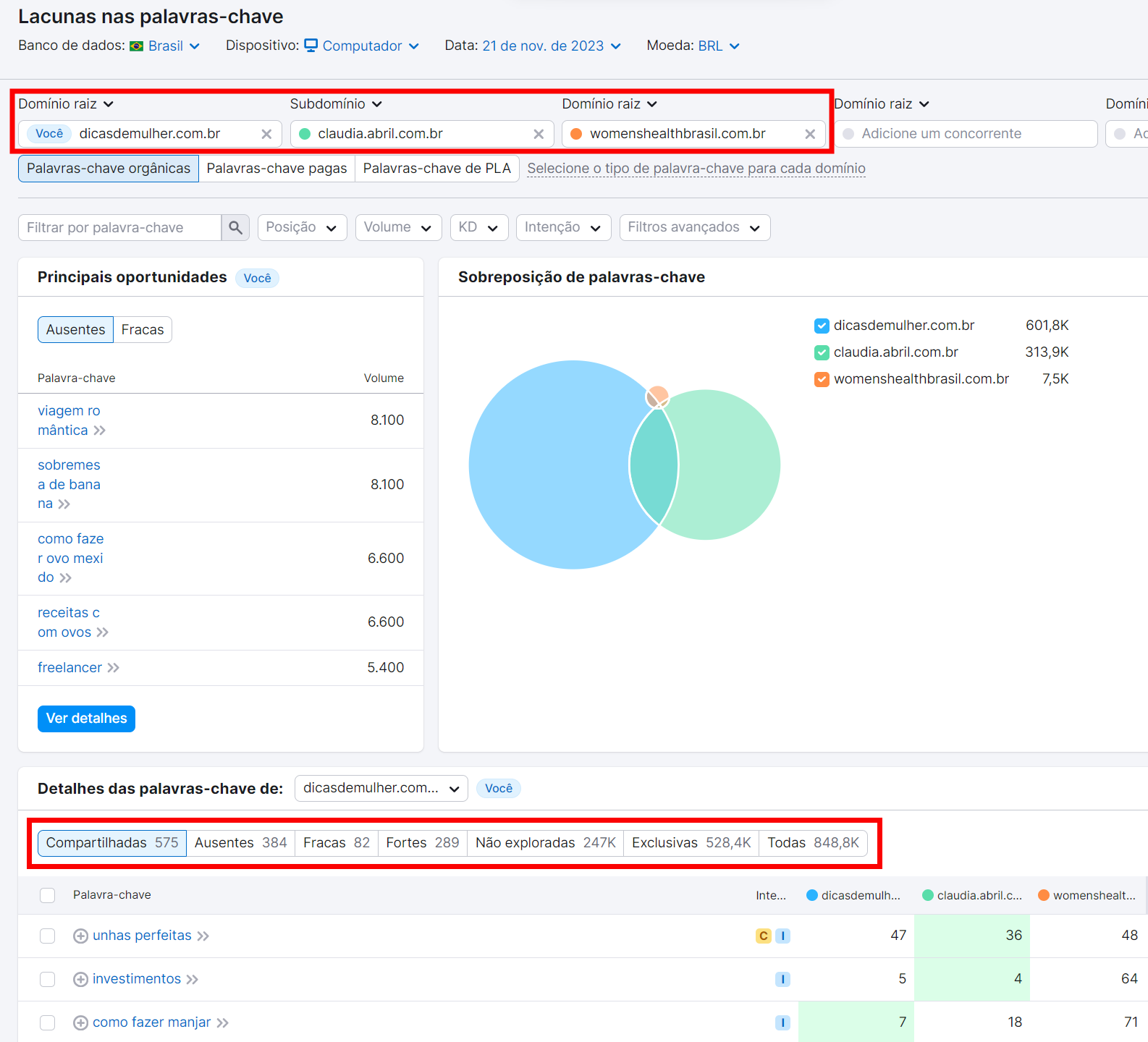Image resolution: width=1148 pixels, height=1042 pixels.
Task: Click the 'Filtrar por palavra-chave' input field
Action: click(x=119, y=227)
